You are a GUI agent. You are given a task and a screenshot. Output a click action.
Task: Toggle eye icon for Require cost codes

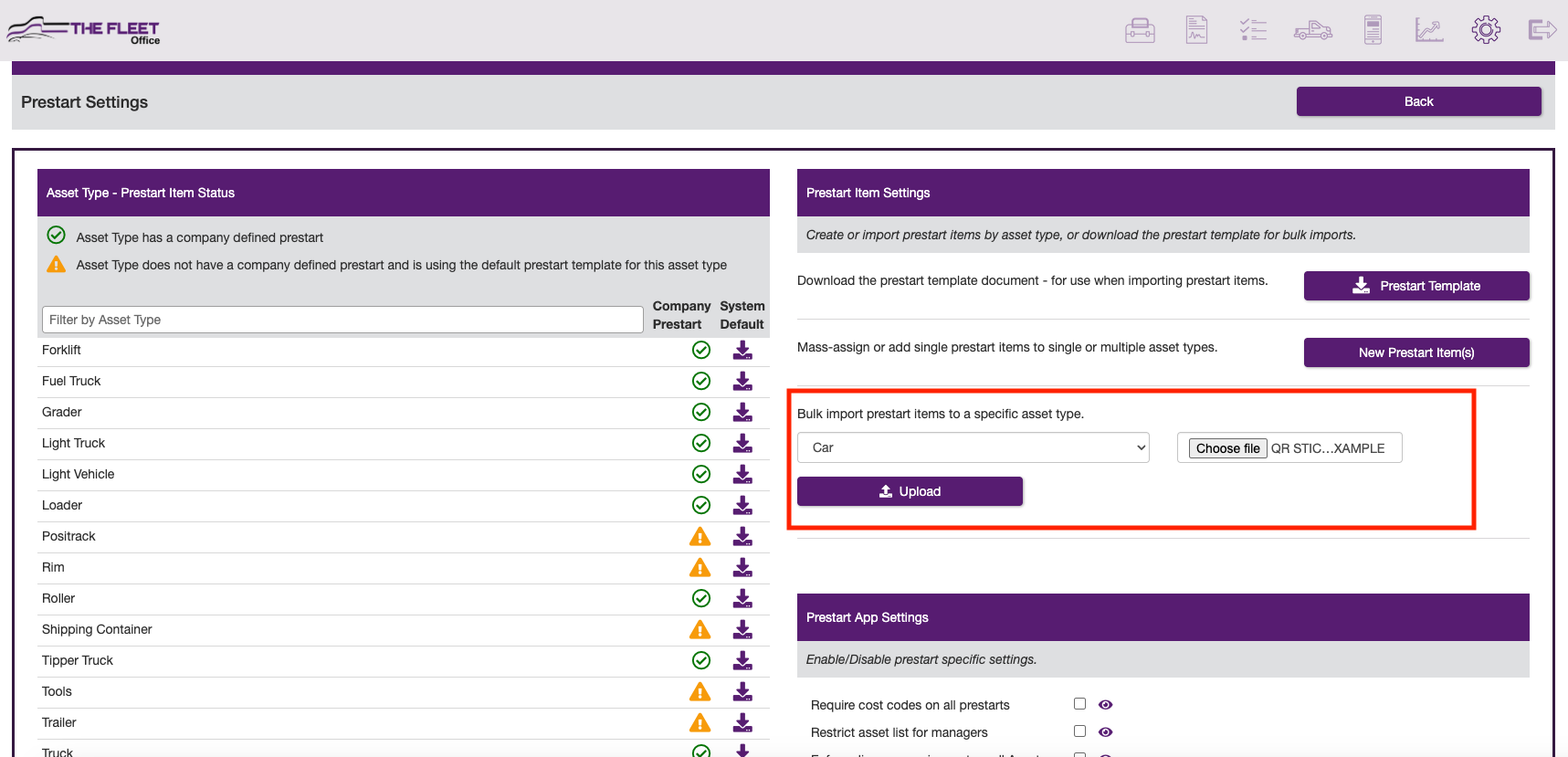tap(1106, 705)
